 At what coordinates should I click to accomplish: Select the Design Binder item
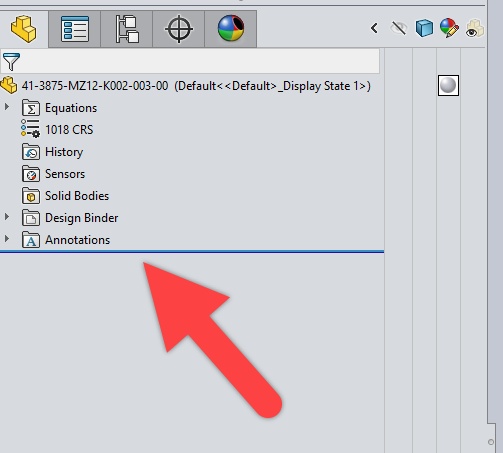[82, 218]
